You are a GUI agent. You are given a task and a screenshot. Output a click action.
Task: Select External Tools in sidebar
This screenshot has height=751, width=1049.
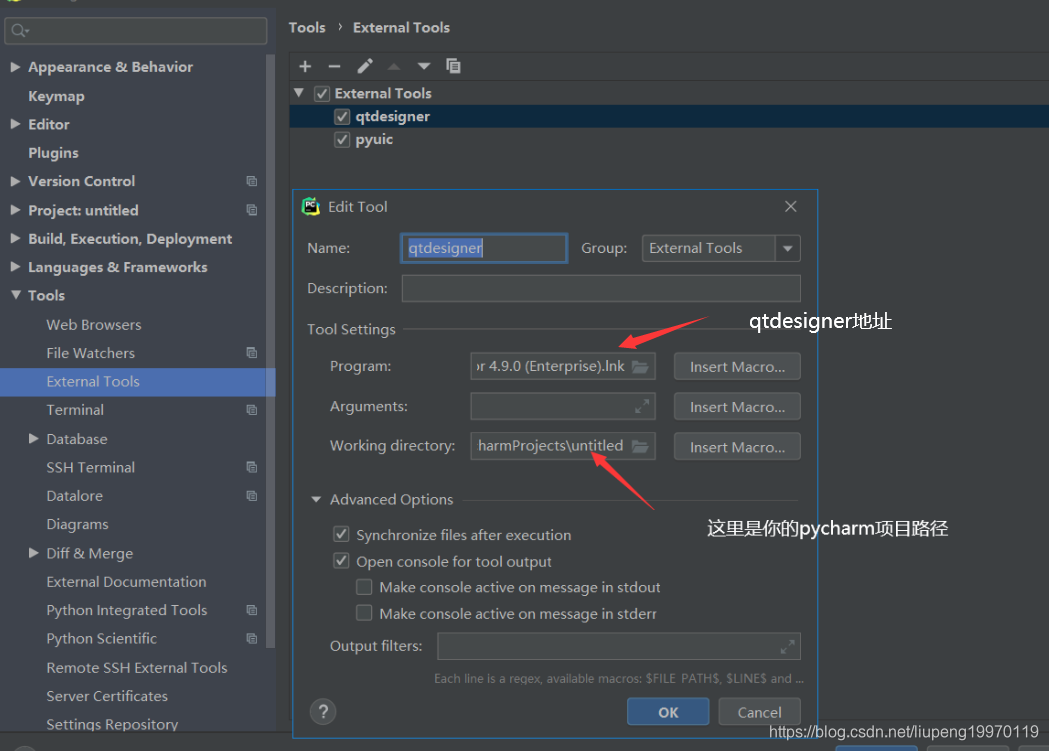[137, 382]
